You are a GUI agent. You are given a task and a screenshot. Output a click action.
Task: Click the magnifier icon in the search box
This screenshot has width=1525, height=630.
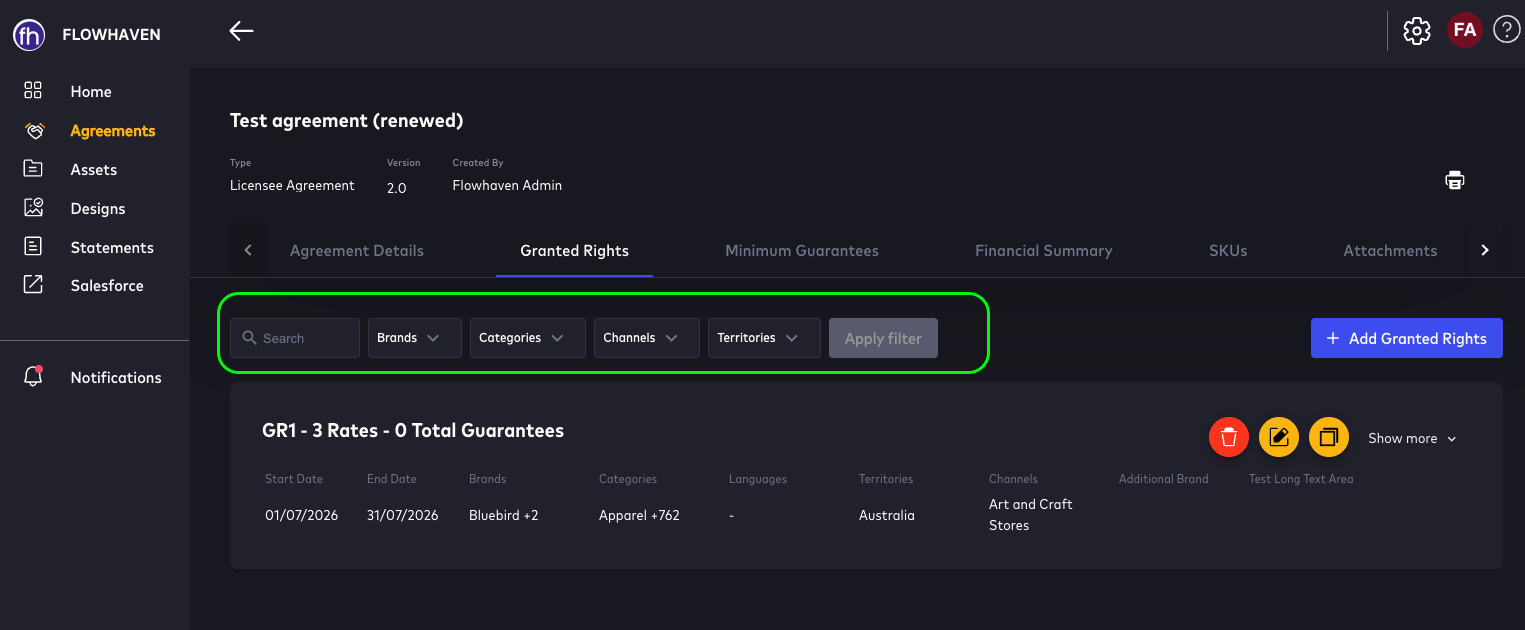(x=250, y=338)
